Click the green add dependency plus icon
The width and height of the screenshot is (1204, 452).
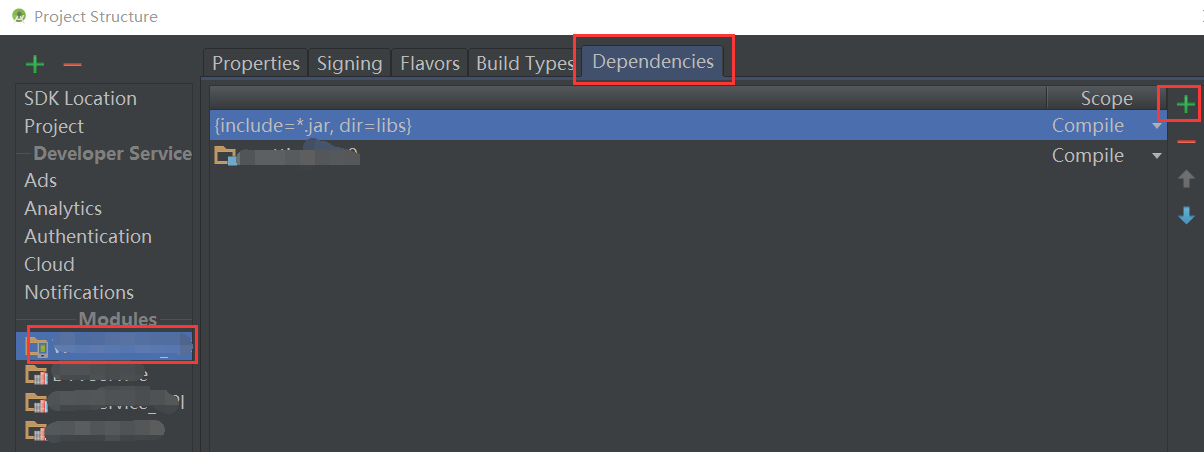tap(1186, 104)
